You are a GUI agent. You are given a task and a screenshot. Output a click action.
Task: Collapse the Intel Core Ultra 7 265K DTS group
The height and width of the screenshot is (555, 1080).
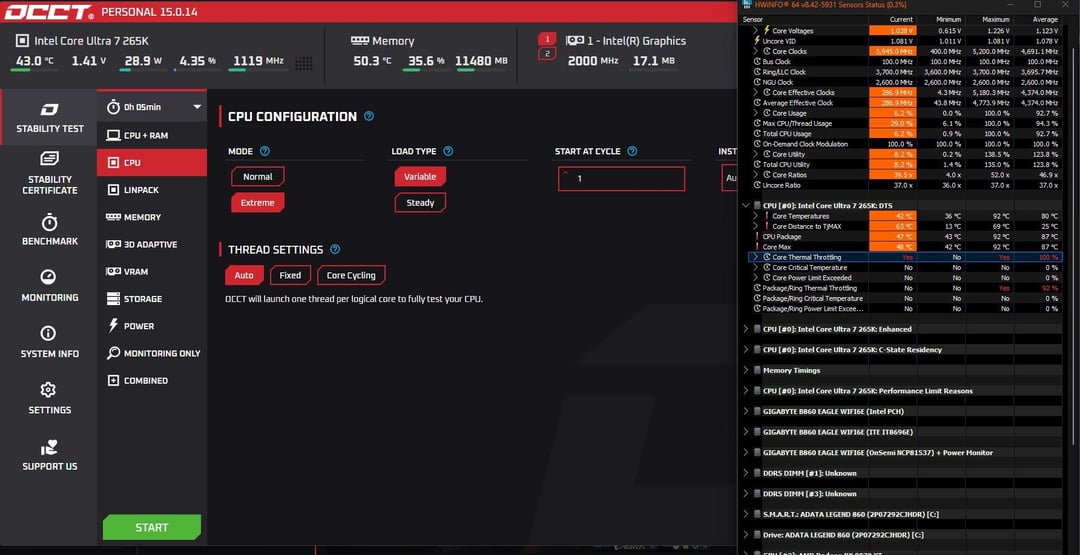(x=745, y=205)
